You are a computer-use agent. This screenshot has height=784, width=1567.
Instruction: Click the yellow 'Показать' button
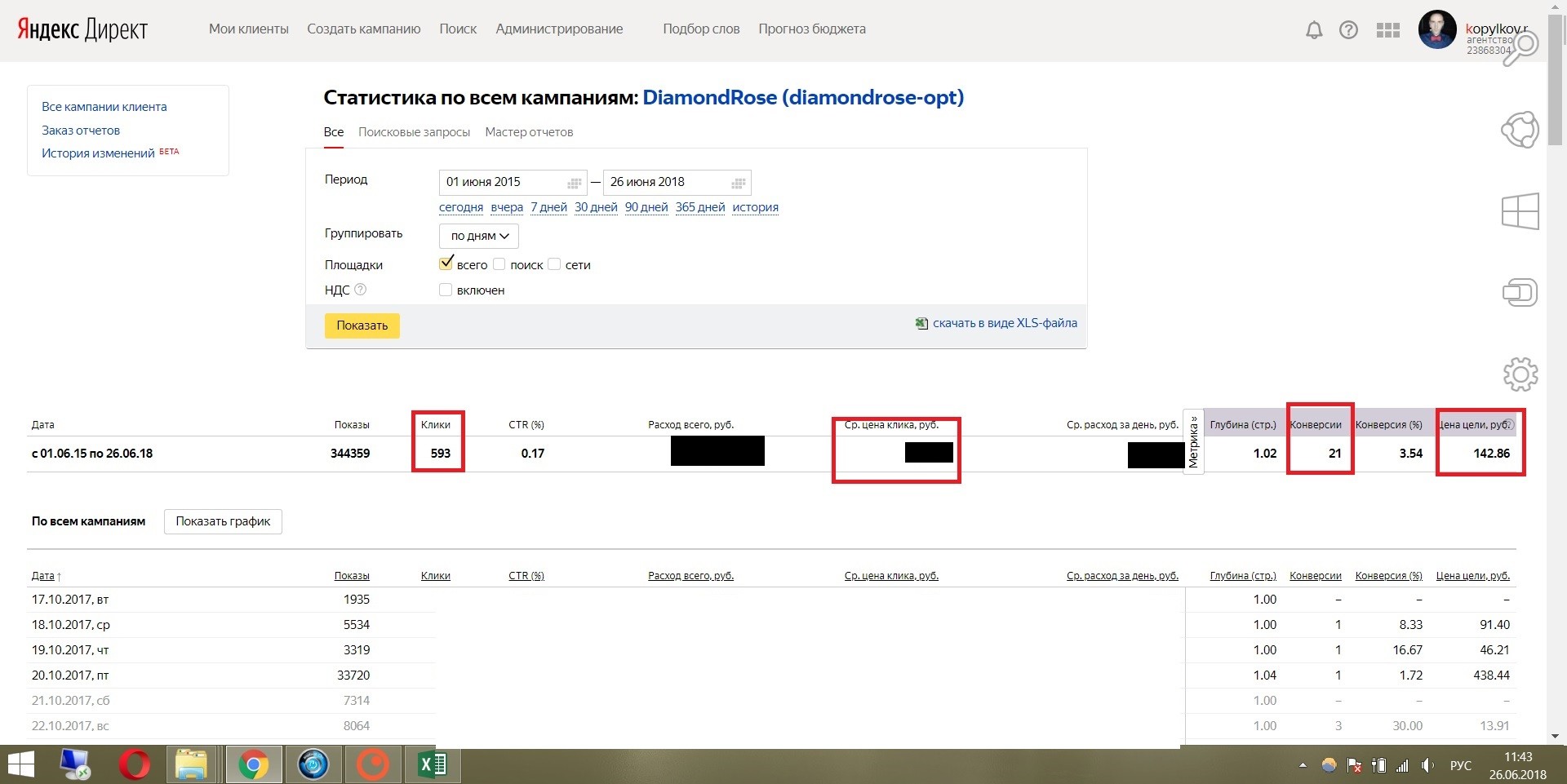362,326
